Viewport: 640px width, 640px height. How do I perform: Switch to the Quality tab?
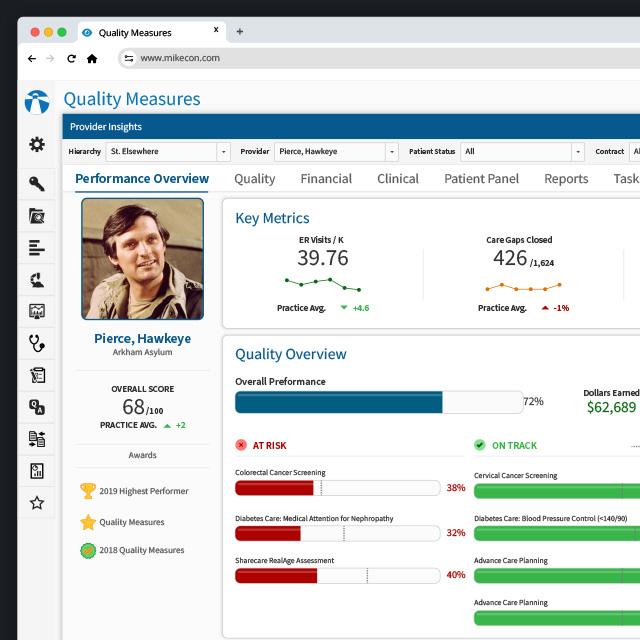coord(254,179)
